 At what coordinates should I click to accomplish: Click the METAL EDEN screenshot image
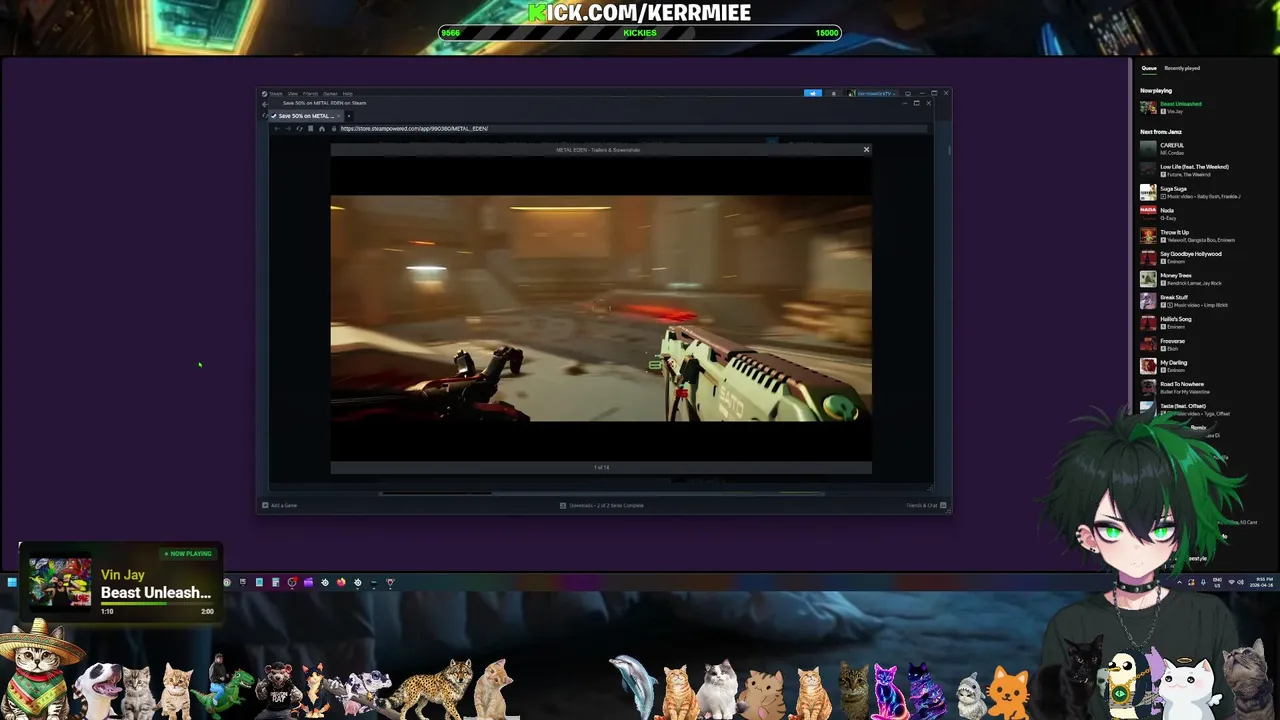(x=601, y=308)
